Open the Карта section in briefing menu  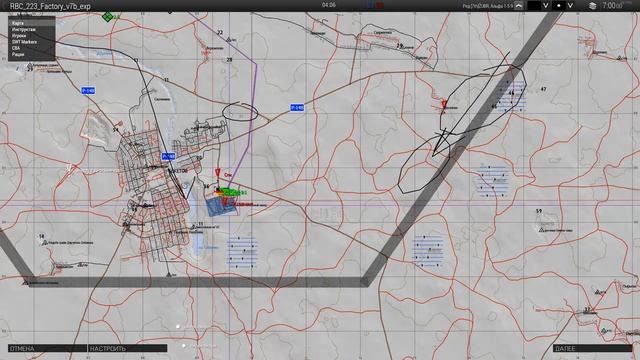pos(31,23)
